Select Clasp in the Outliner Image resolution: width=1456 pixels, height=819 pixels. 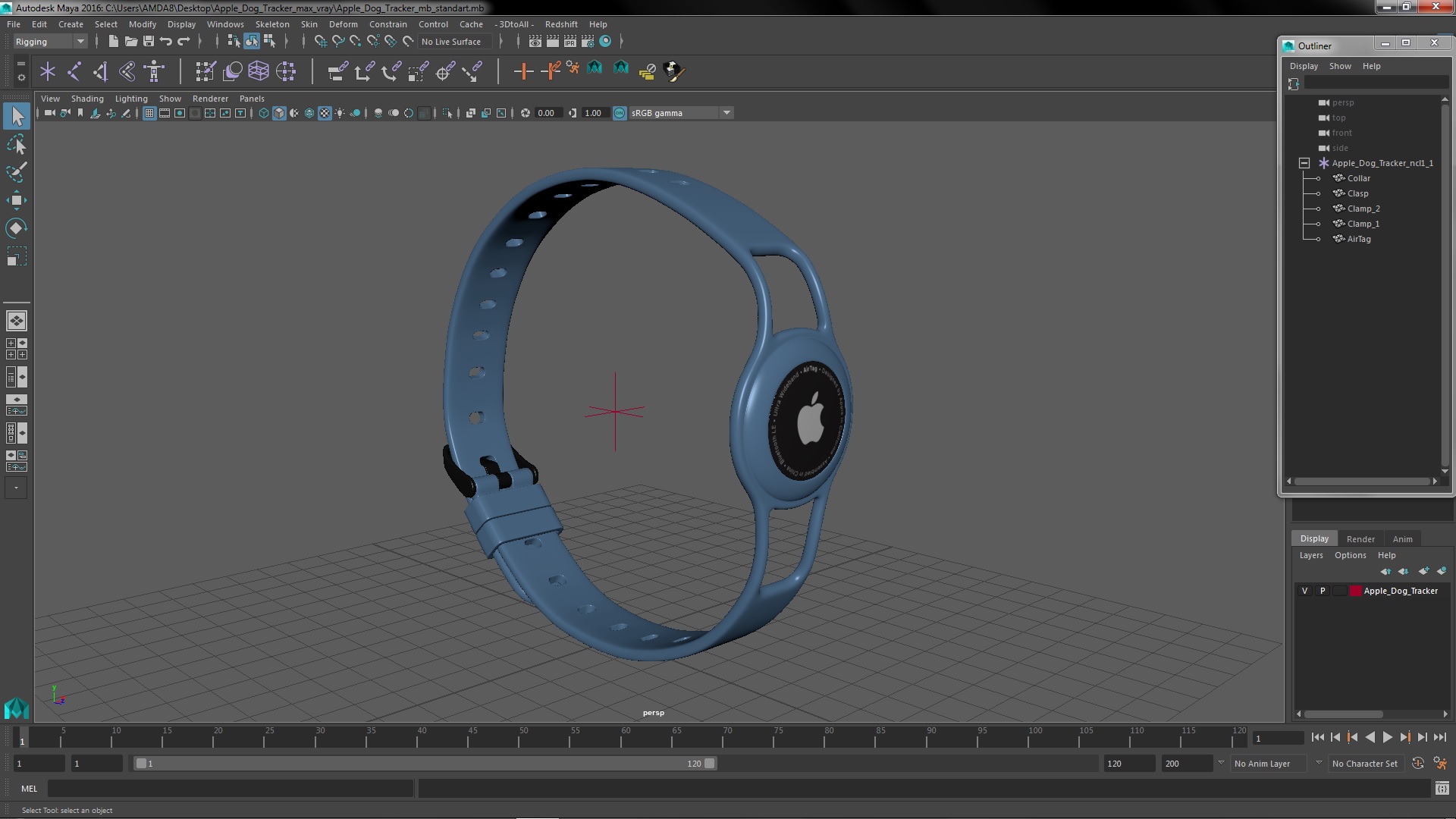coord(1357,193)
